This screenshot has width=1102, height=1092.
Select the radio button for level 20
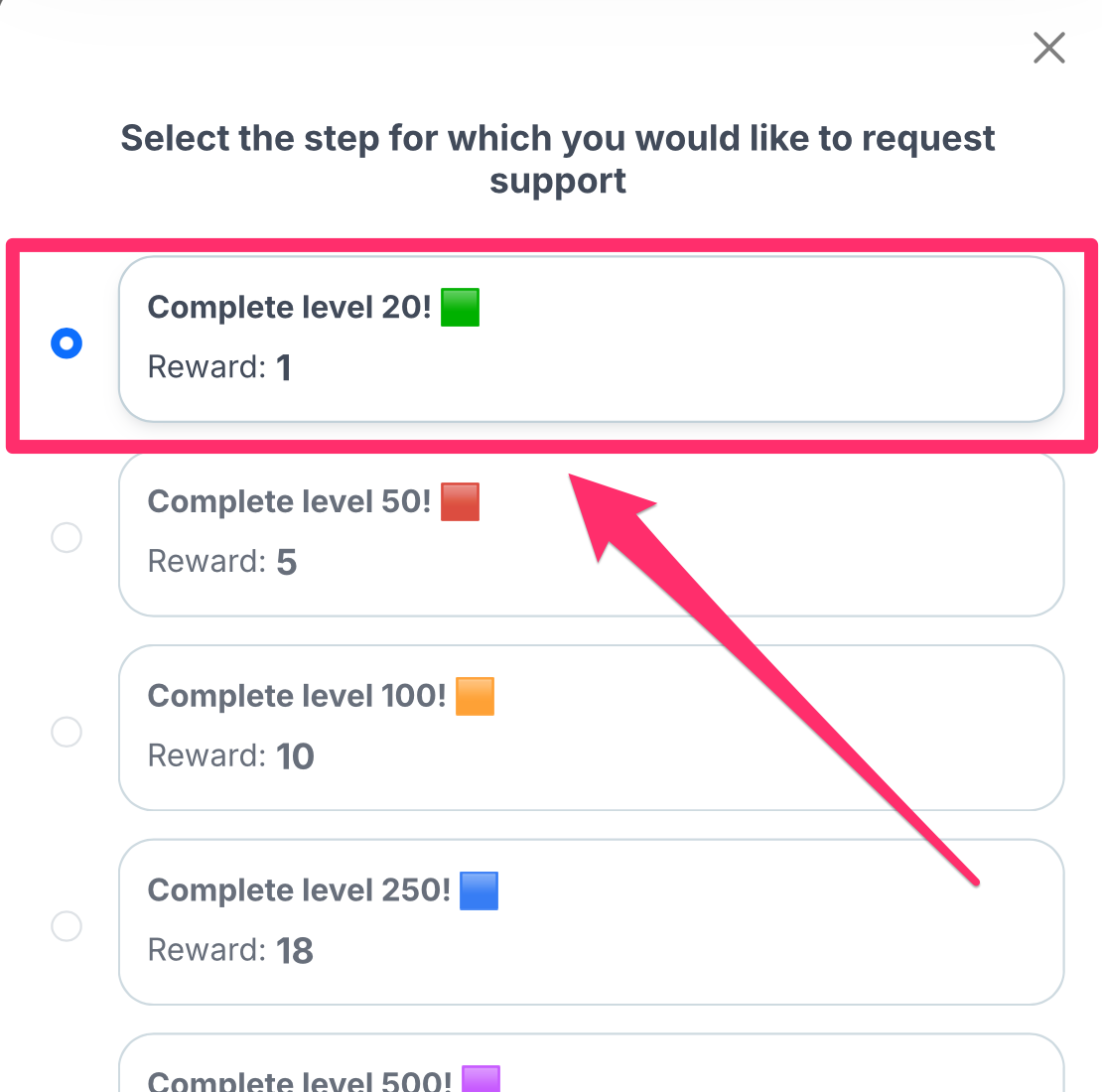tap(67, 343)
